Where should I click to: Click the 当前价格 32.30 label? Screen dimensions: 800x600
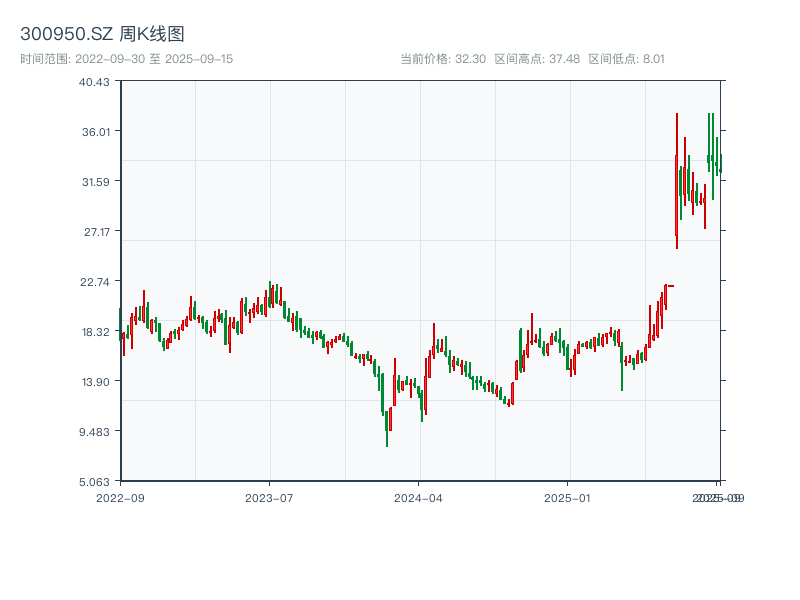tap(442, 59)
